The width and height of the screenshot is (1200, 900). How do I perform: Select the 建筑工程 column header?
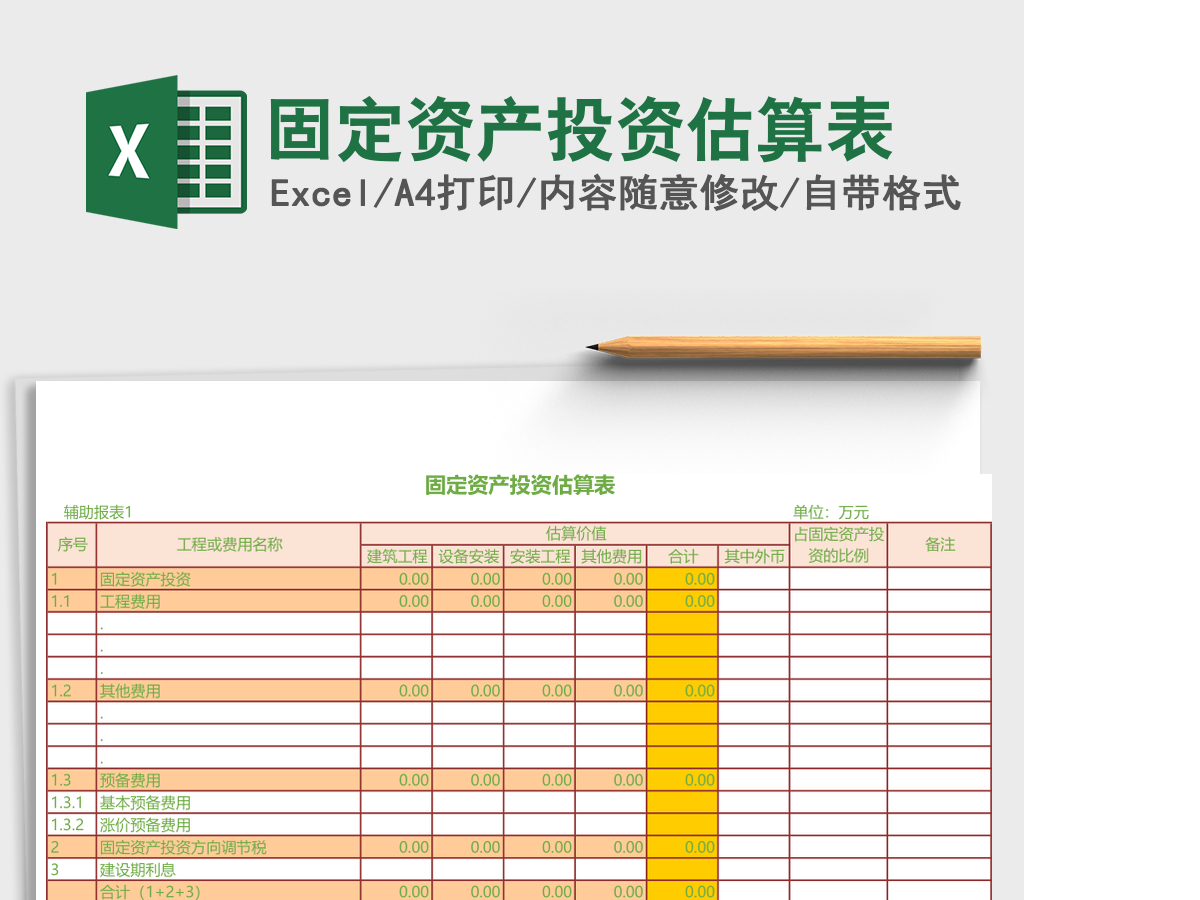click(x=397, y=557)
